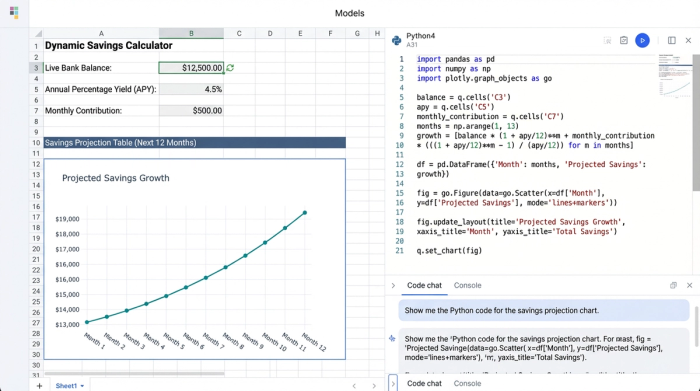Screen dimensions: 700x391
Task: Select column B header
Action: pyautogui.click(x=191, y=33)
